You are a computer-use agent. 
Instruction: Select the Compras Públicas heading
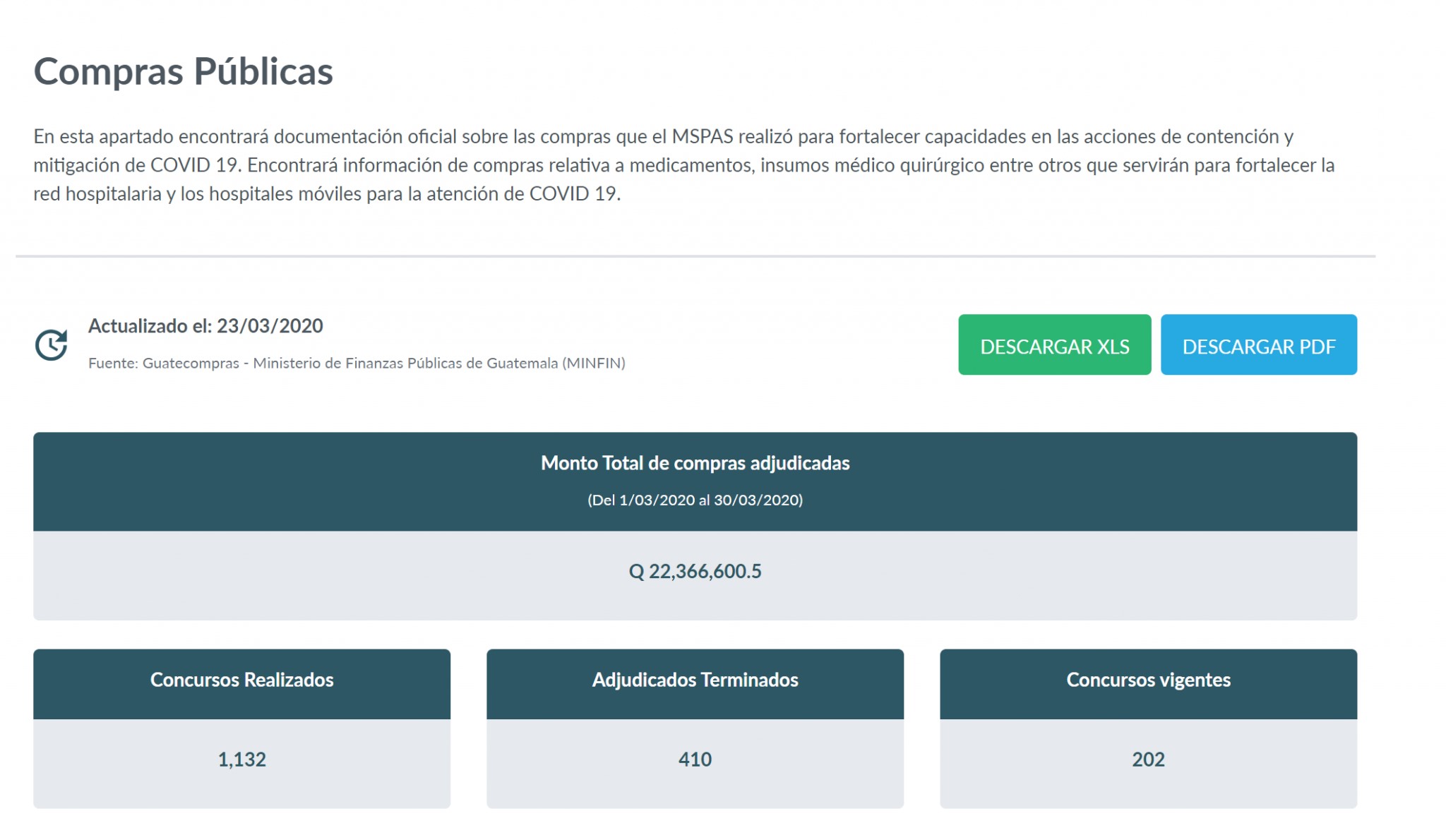point(183,71)
